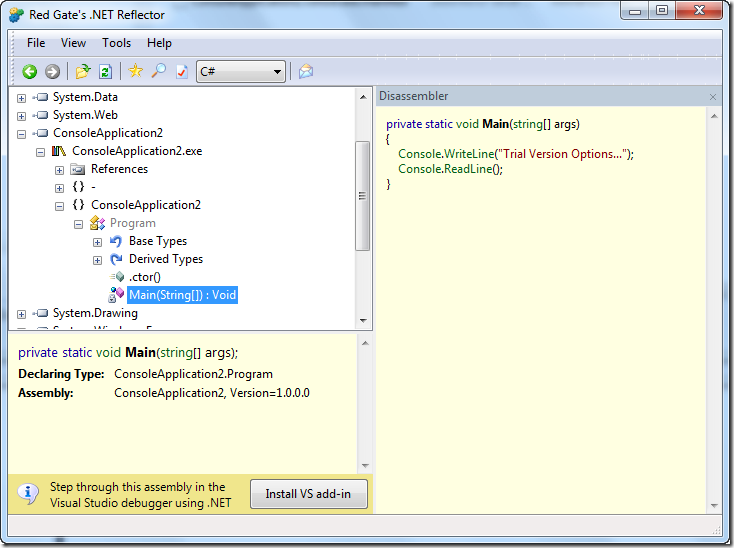Image resolution: width=734 pixels, height=548 pixels.
Task: Click Console.ReadLine link in disassembler code
Action: click(444, 169)
